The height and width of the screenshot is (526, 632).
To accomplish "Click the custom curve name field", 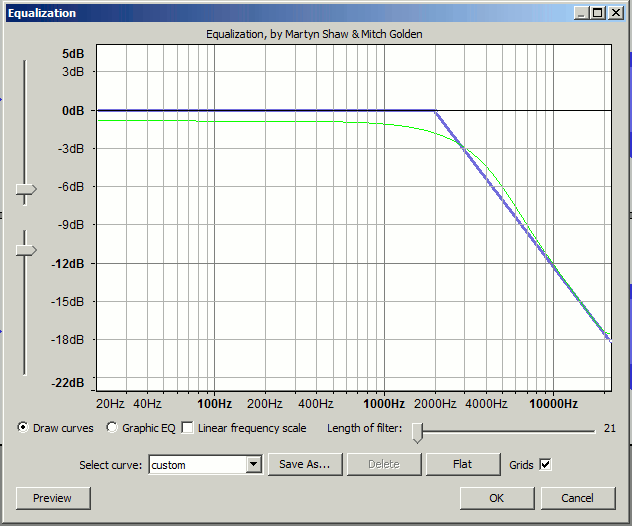I will (x=196, y=464).
